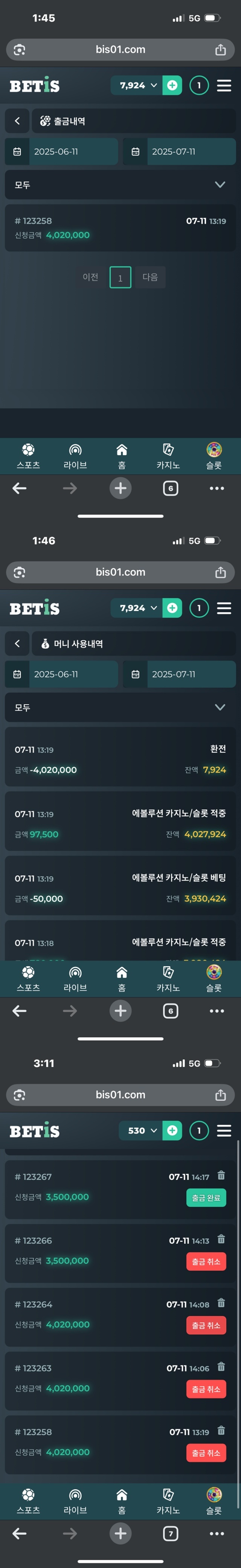
Task: Click trash icon for withdrawal #123267
Action: (221, 1175)
